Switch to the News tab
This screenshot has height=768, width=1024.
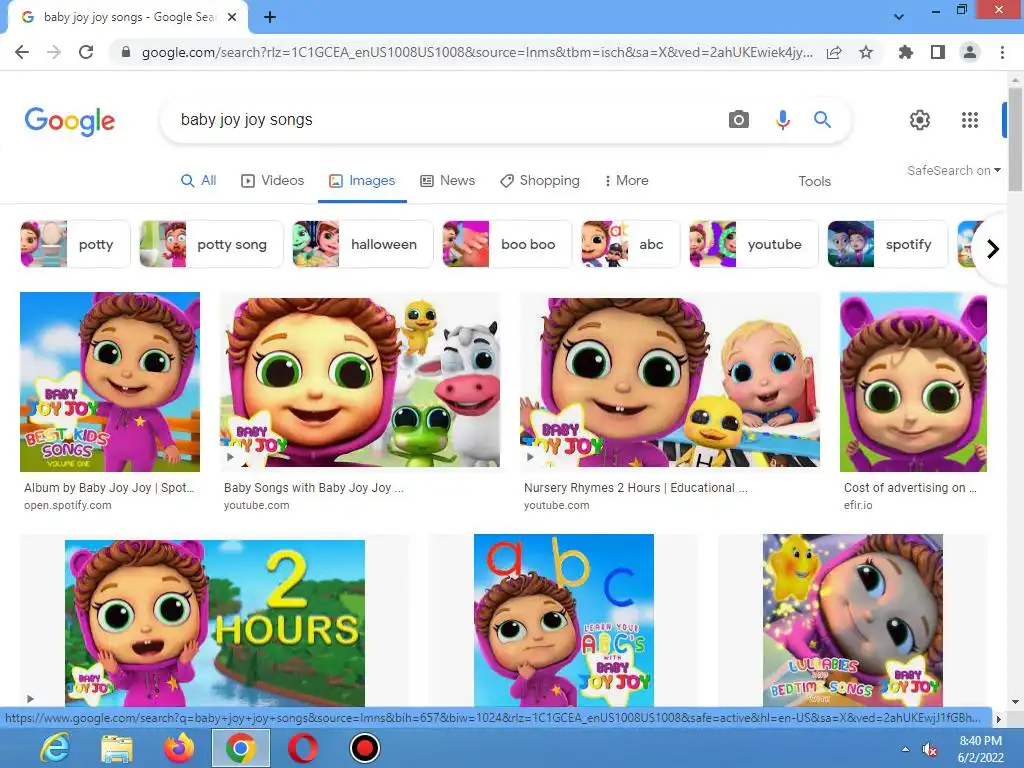coord(447,181)
